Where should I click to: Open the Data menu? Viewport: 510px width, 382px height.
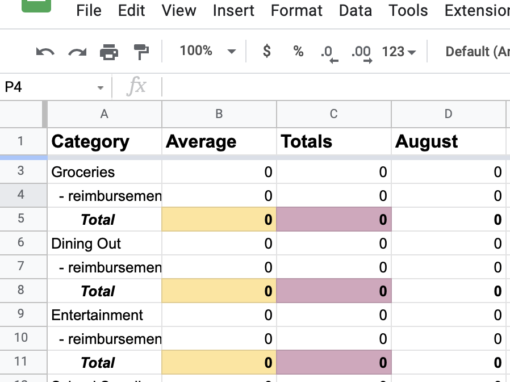coord(355,10)
